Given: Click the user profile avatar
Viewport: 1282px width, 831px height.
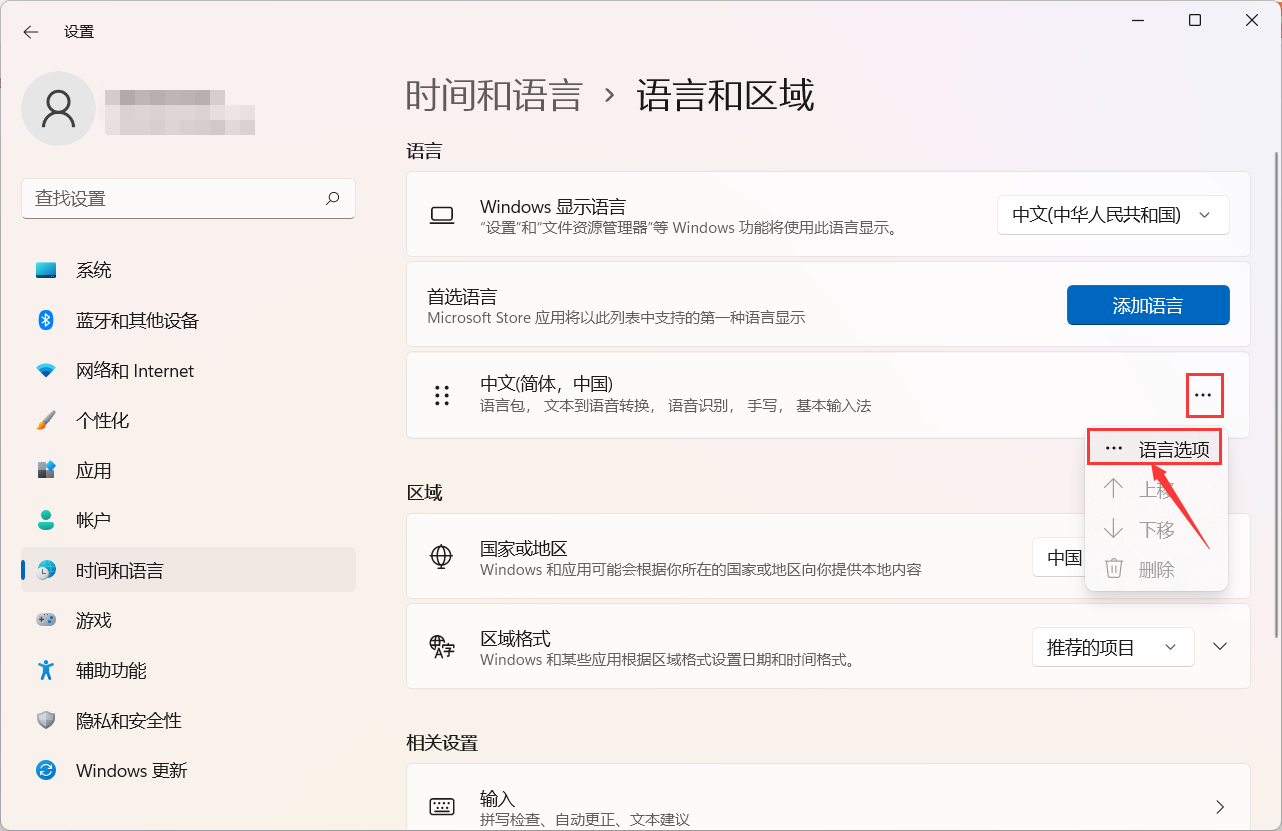Looking at the screenshot, I should 59,108.
